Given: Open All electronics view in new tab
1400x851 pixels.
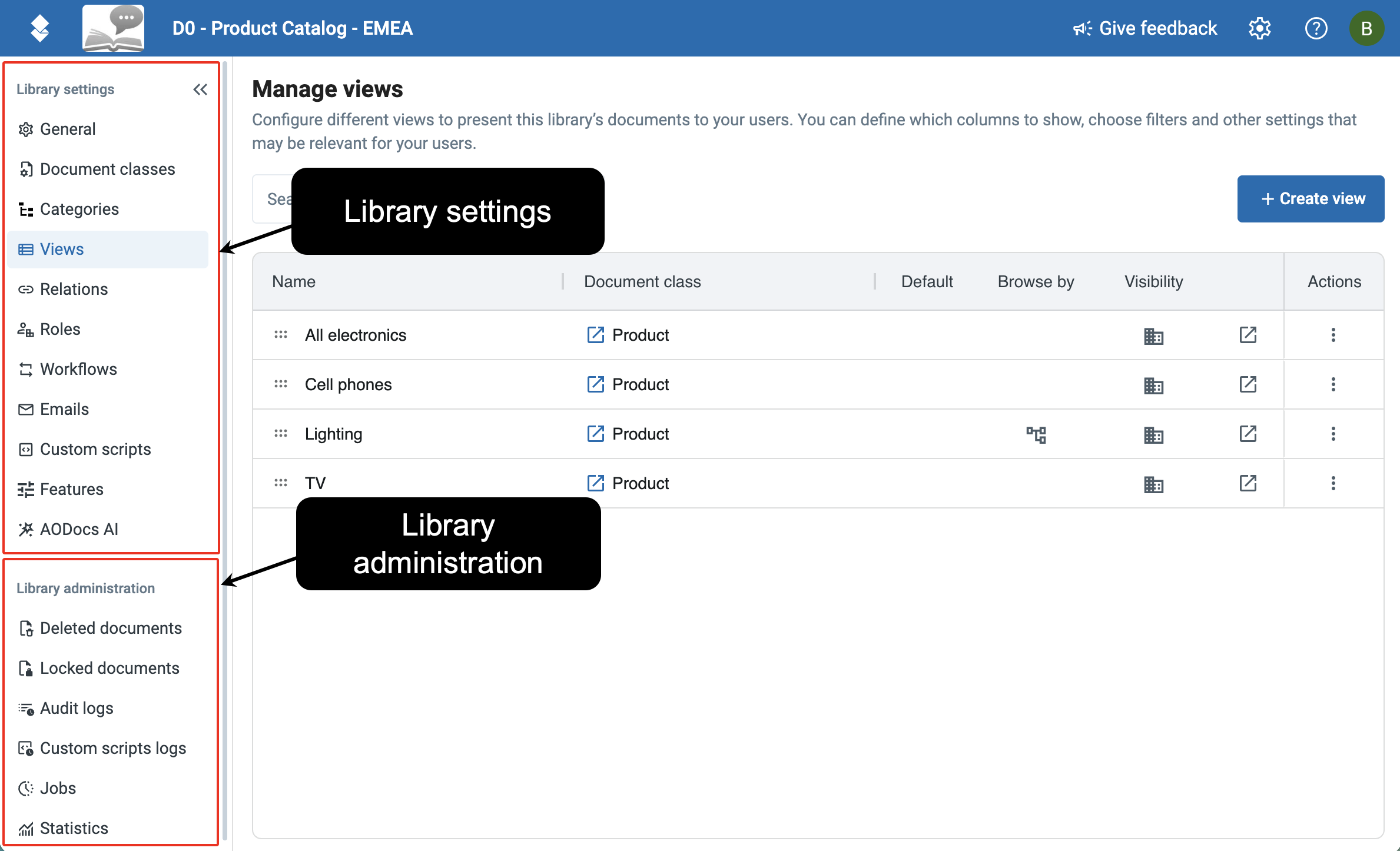Looking at the screenshot, I should (1248, 335).
